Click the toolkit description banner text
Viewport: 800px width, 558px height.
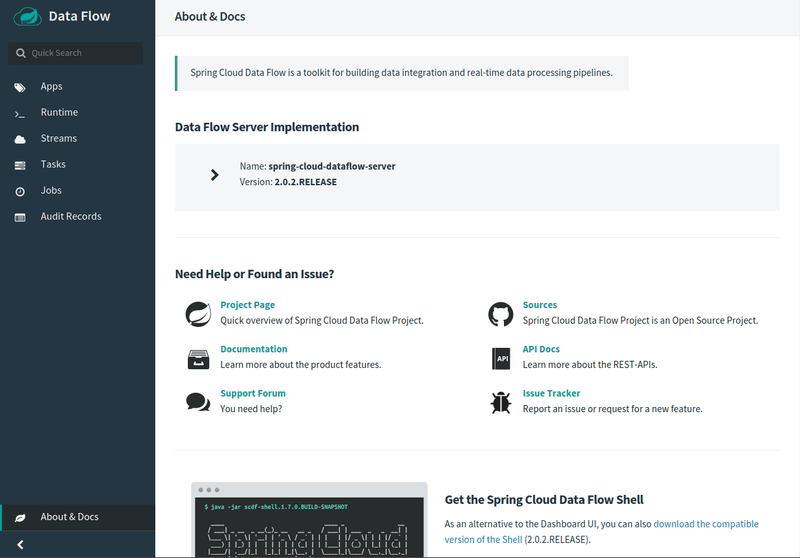tap(402, 73)
